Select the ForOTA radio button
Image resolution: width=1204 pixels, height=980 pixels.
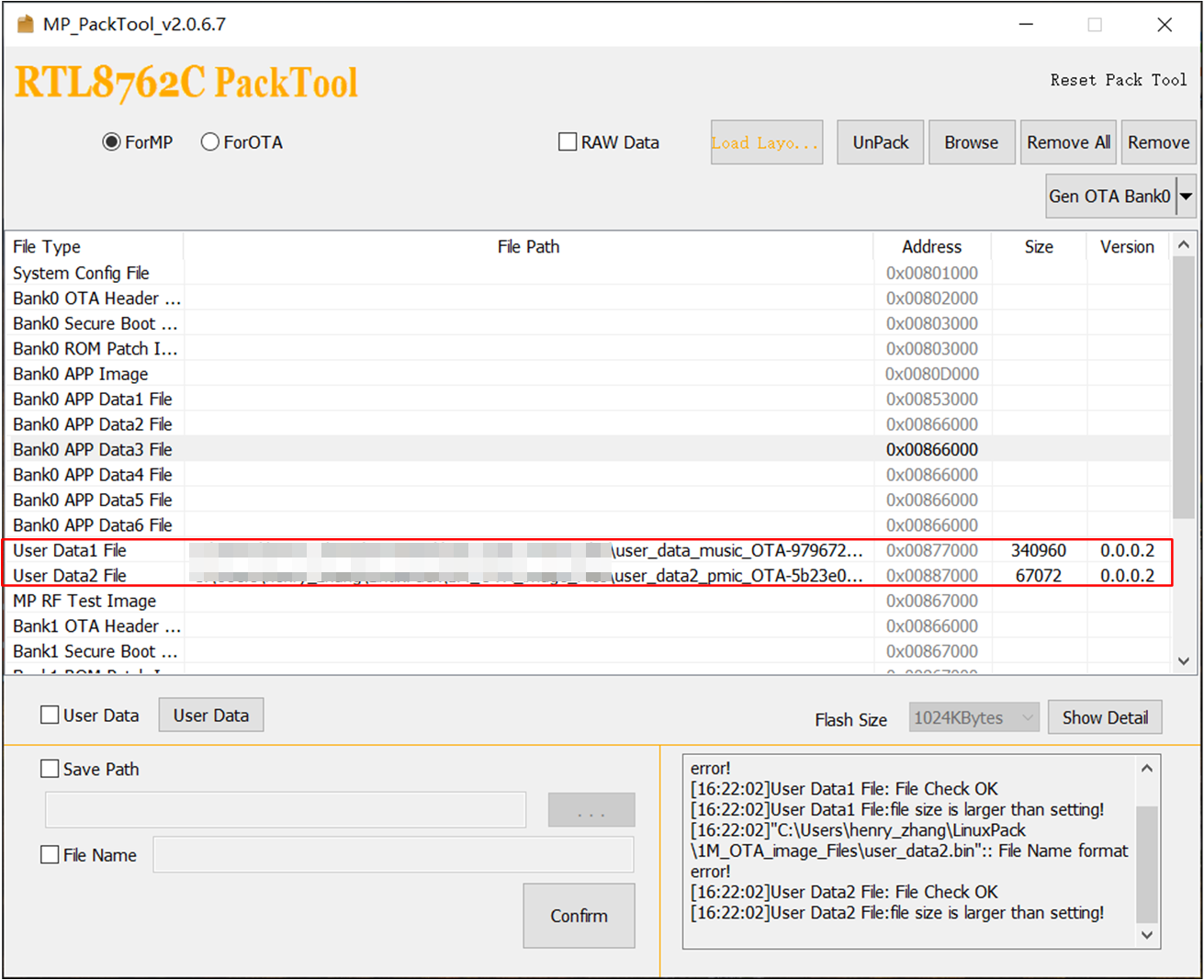[210, 142]
